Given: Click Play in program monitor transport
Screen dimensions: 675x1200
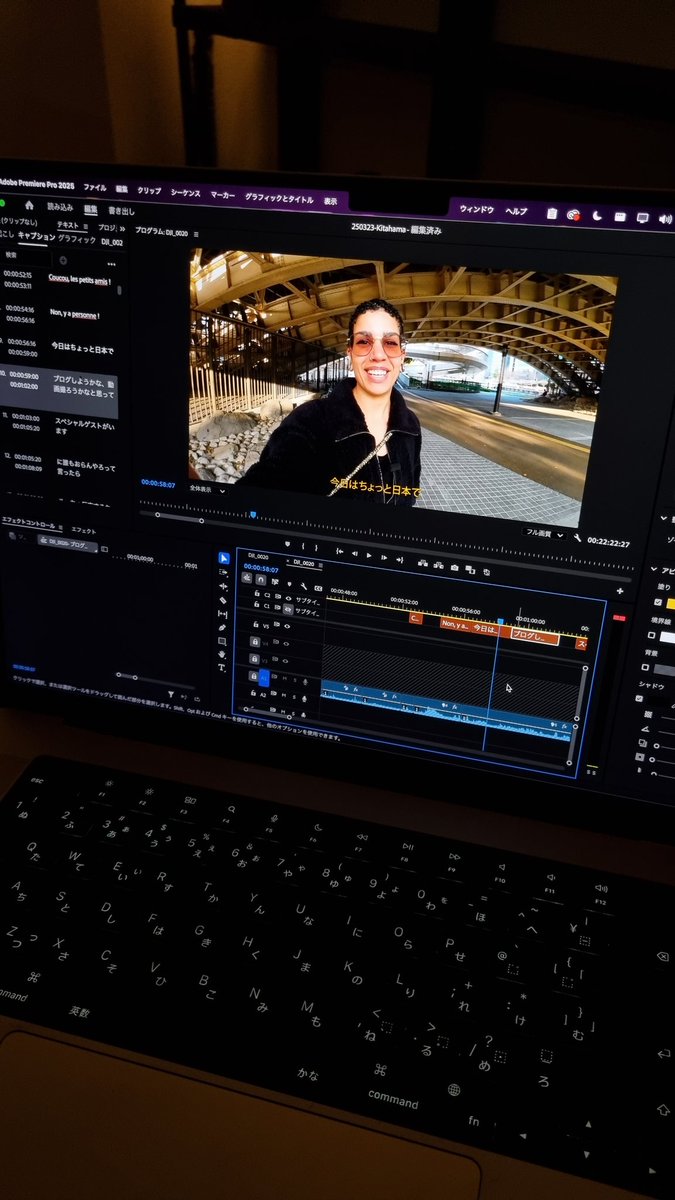Looking at the screenshot, I should tap(369, 555).
